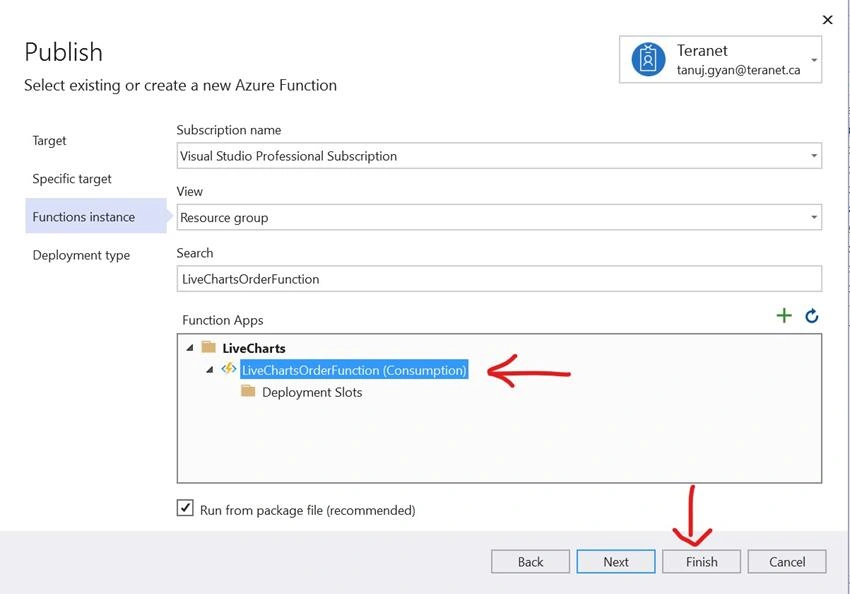850x594 pixels.
Task: Refresh the Function Apps list
Action: [x=812, y=315]
